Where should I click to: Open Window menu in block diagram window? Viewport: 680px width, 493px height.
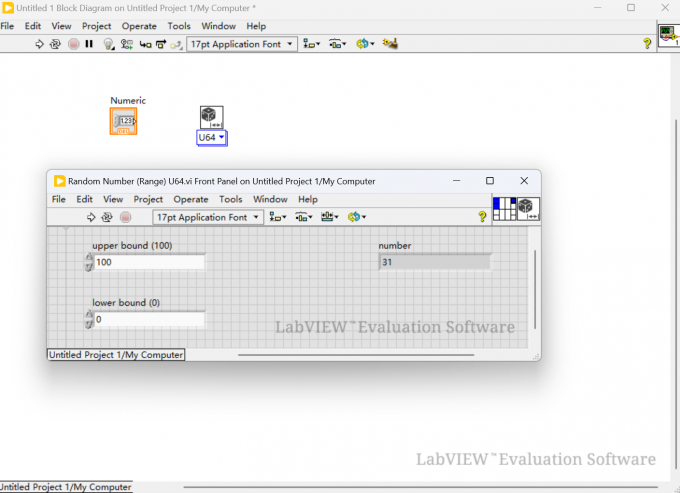point(219,26)
